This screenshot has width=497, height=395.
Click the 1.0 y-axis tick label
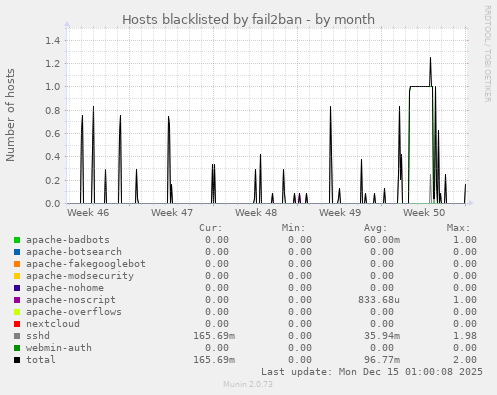(x=53, y=87)
